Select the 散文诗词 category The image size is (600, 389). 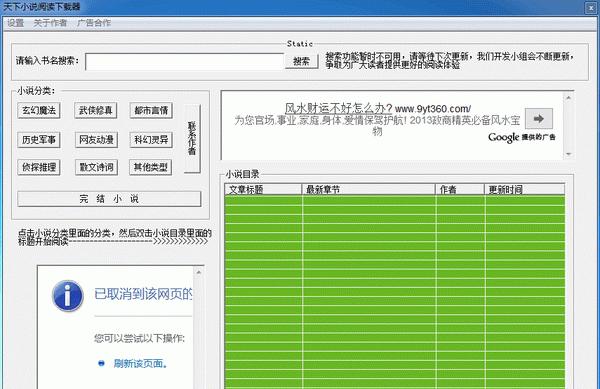96,167
